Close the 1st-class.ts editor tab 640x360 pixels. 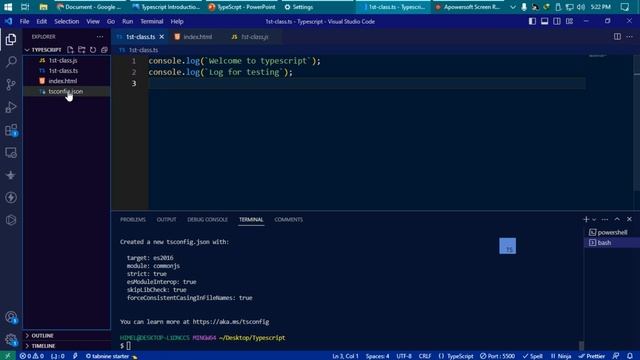coord(162,37)
